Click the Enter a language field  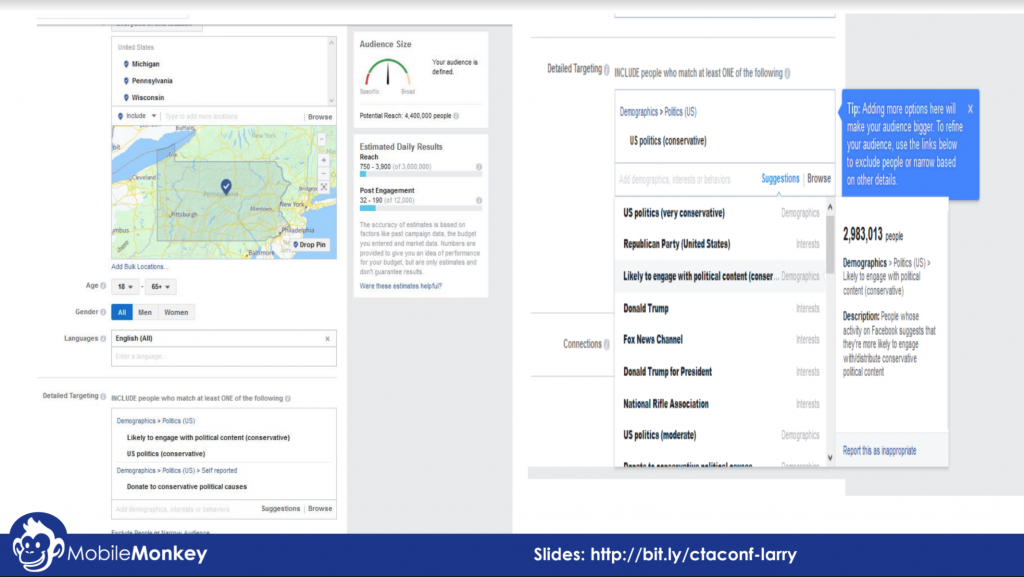click(x=224, y=356)
